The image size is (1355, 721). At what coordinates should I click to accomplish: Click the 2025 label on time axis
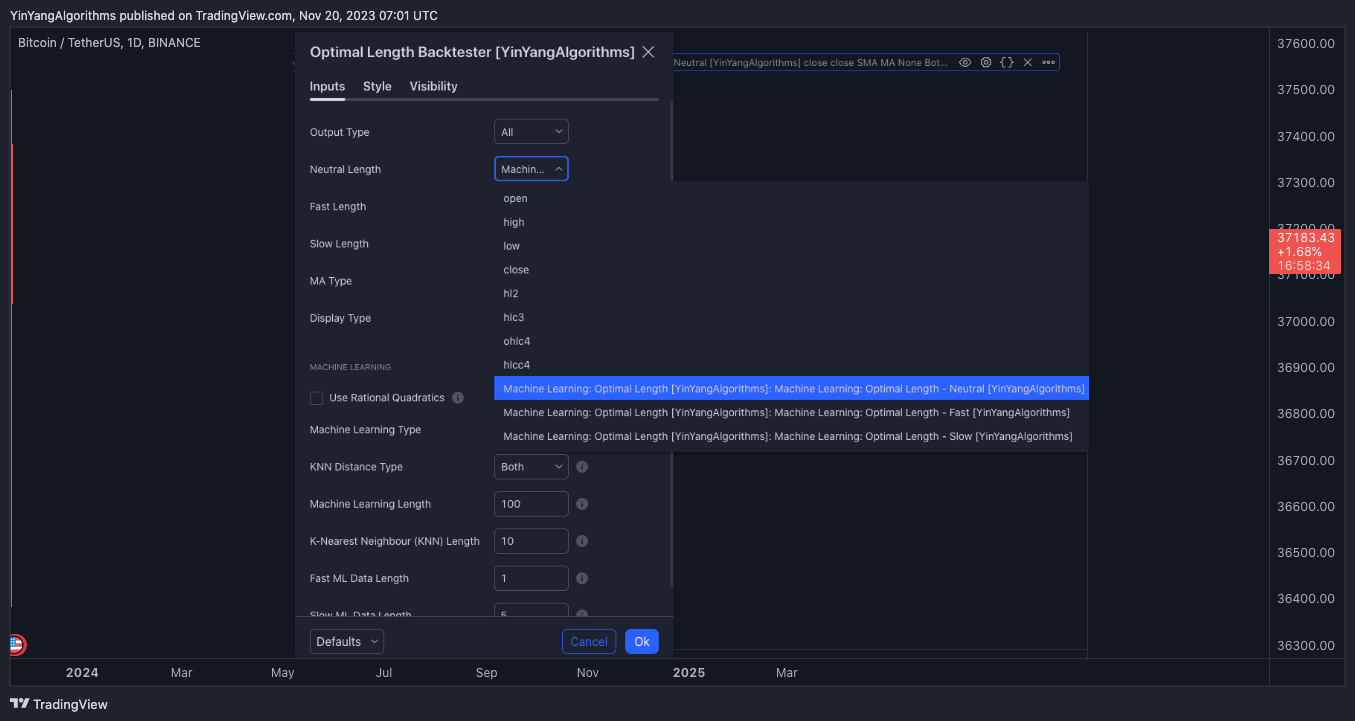(x=689, y=673)
